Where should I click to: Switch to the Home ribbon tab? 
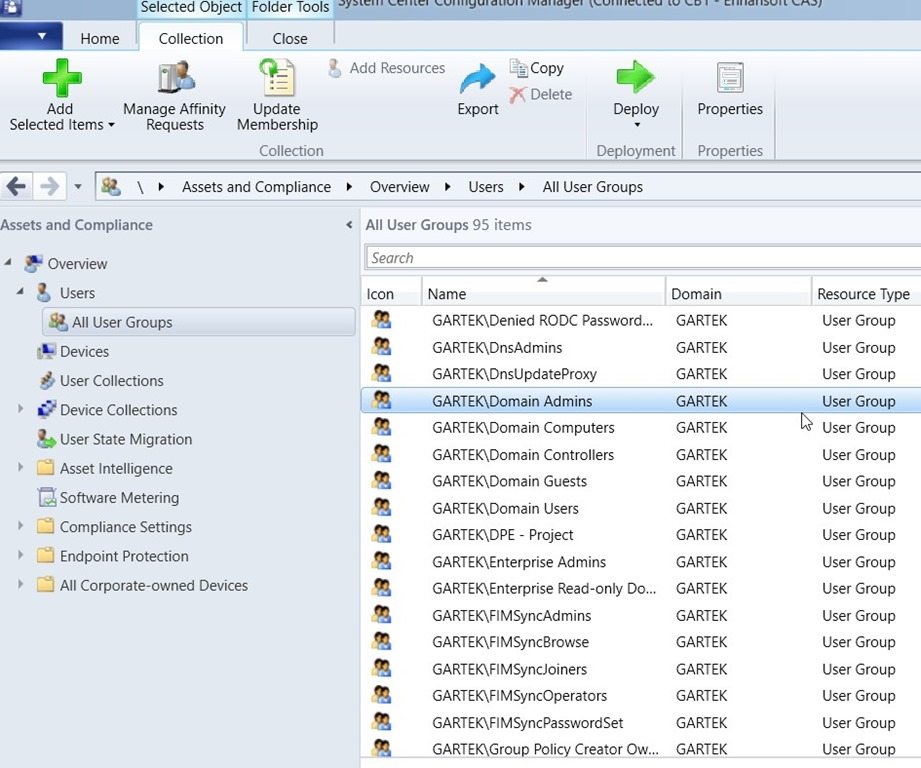[100, 39]
